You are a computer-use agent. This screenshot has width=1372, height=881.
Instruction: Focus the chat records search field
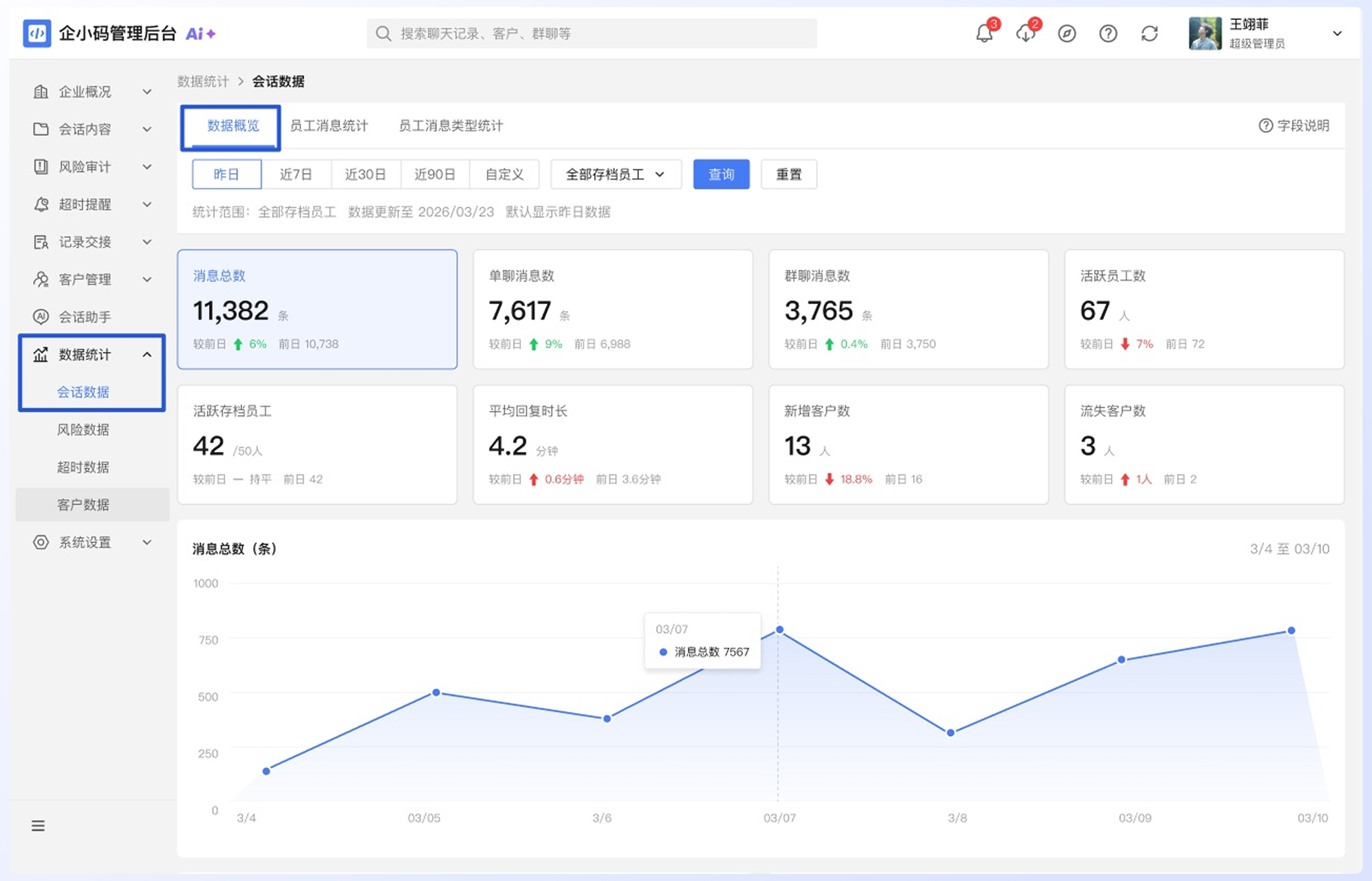tap(592, 34)
